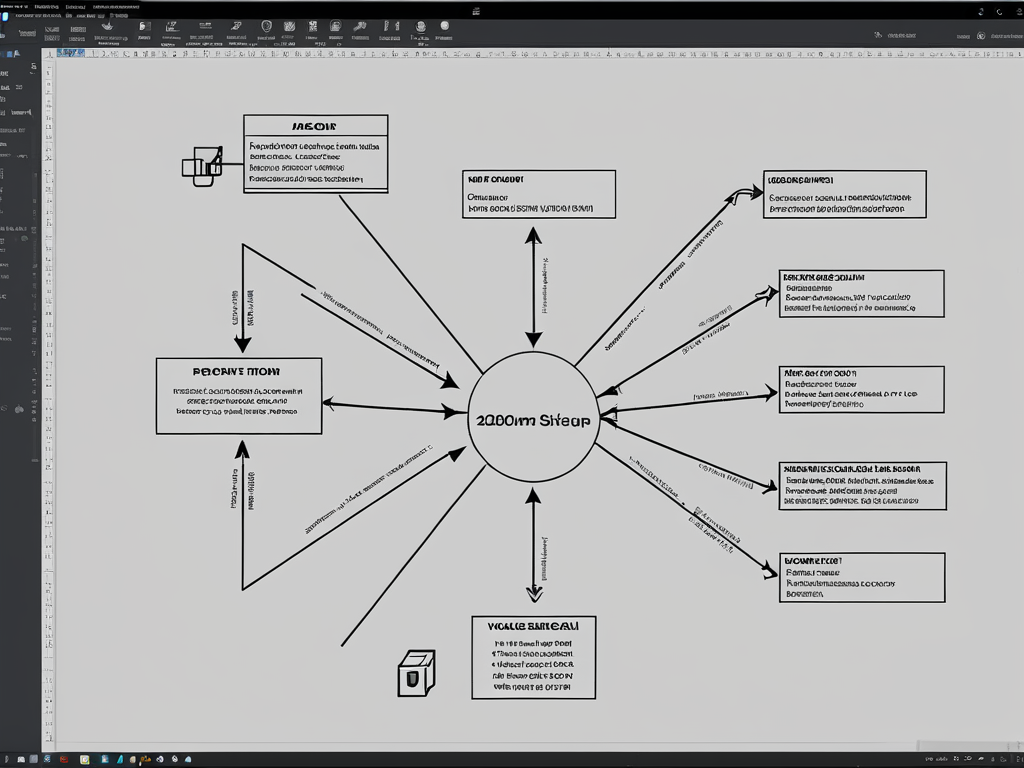Click the leftmost icon in the top toolbar
This screenshot has width=1024, height=768.
coord(107,26)
